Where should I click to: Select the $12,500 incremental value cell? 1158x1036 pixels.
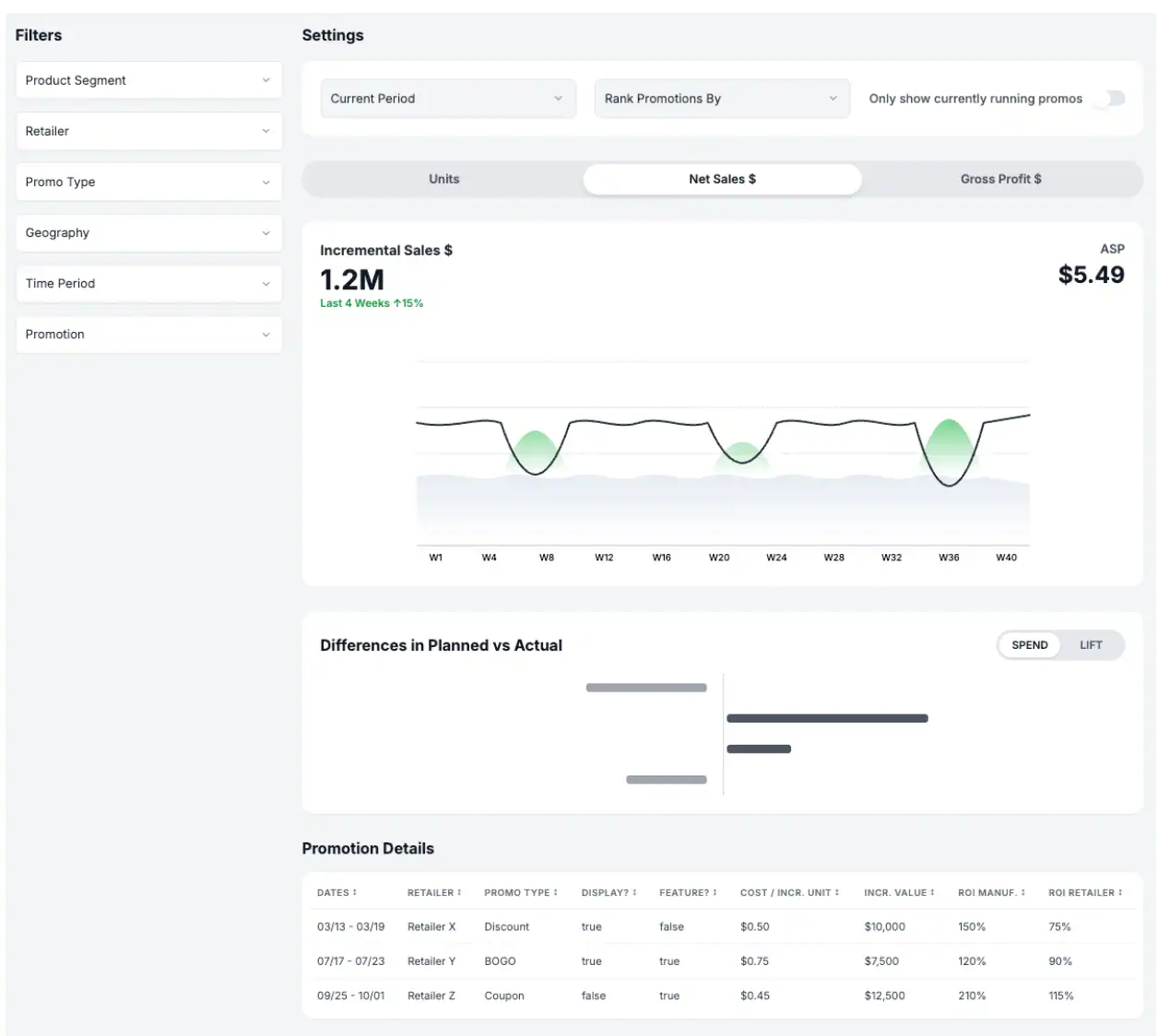[884, 995]
